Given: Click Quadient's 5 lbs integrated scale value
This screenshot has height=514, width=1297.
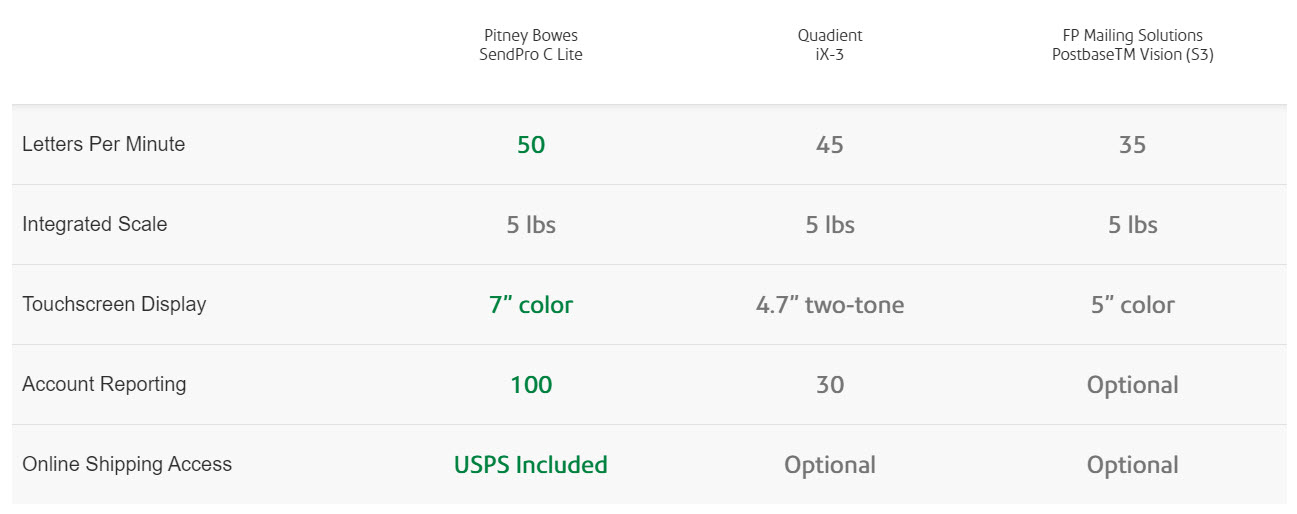Looking at the screenshot, I should (x=830, y=225).
